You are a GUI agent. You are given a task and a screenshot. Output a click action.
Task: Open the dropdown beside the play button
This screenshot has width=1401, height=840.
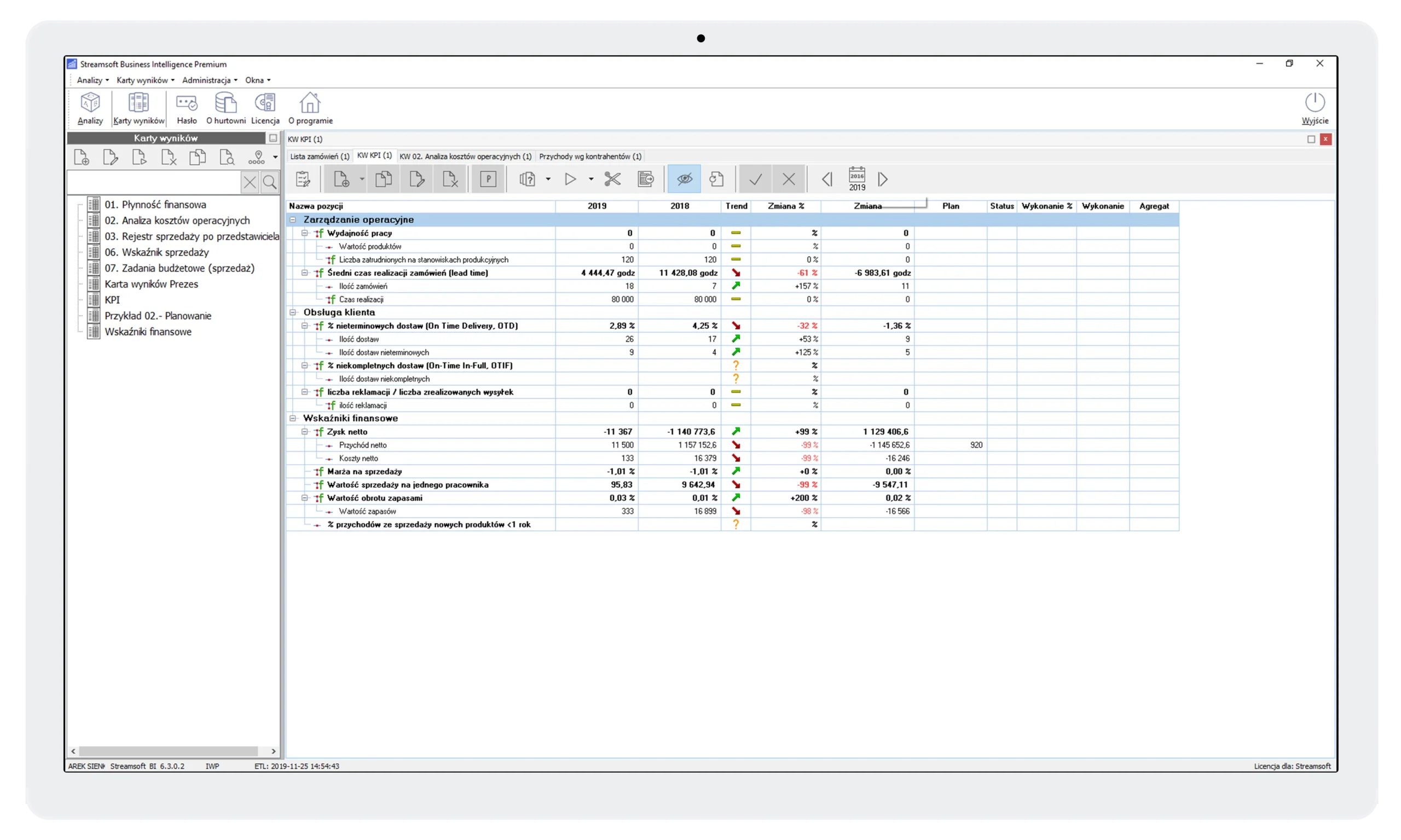[591, 179]
